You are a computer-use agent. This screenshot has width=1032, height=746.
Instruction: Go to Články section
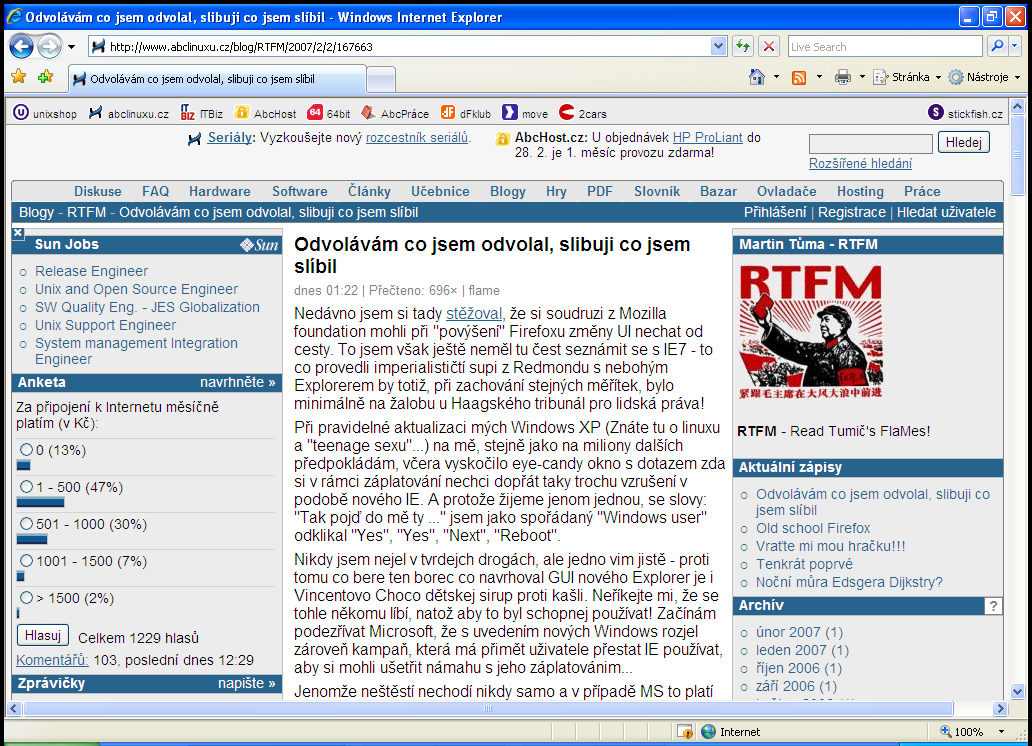point(369,191)
